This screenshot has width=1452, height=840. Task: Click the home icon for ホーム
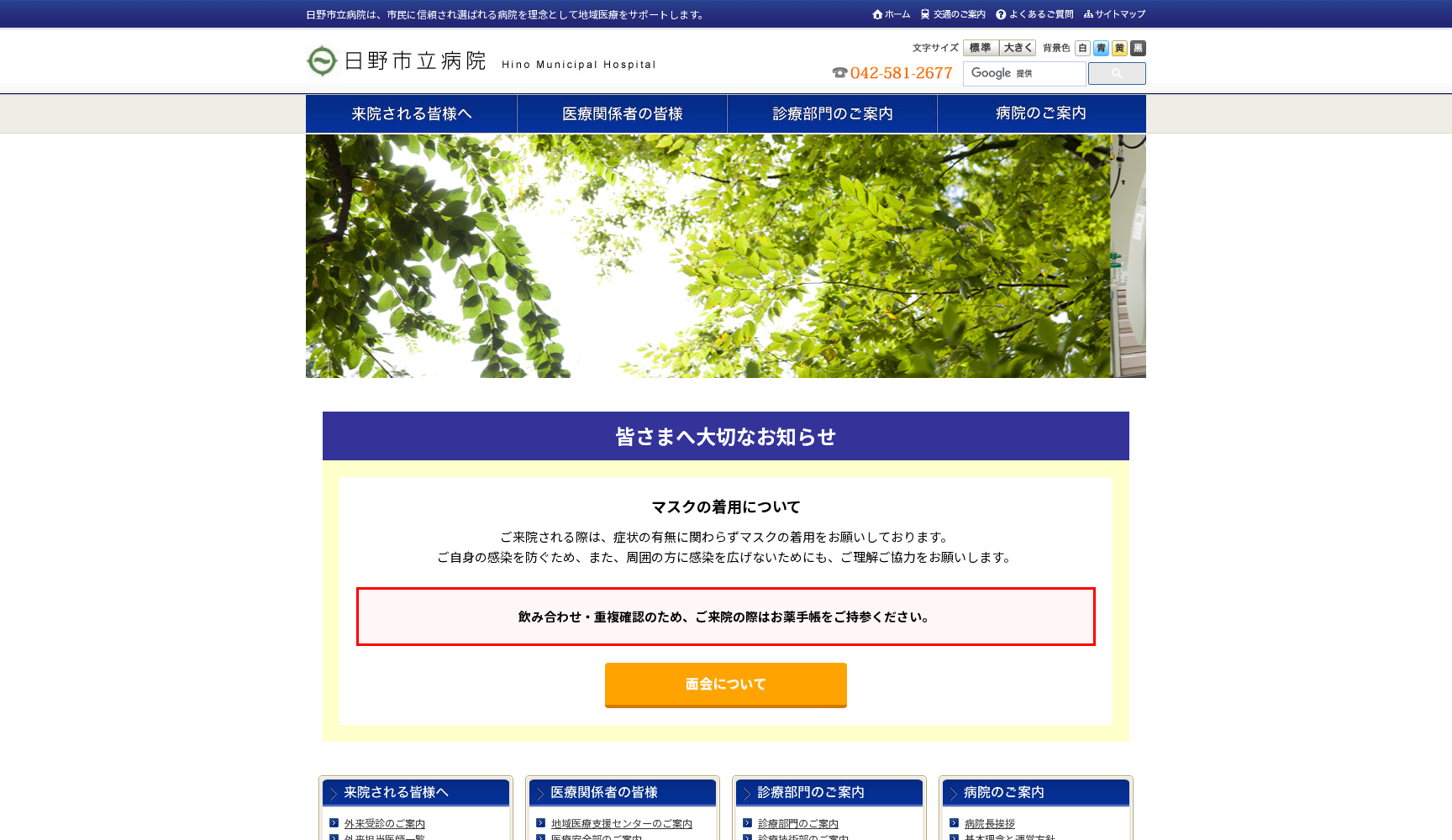pos(876,13)
